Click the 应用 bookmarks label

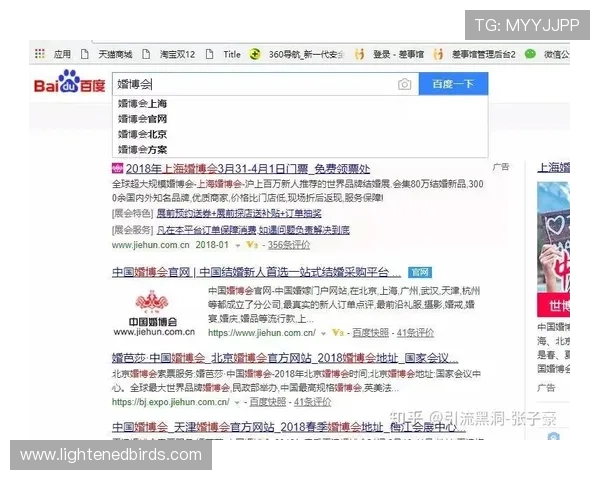[62, 54]
